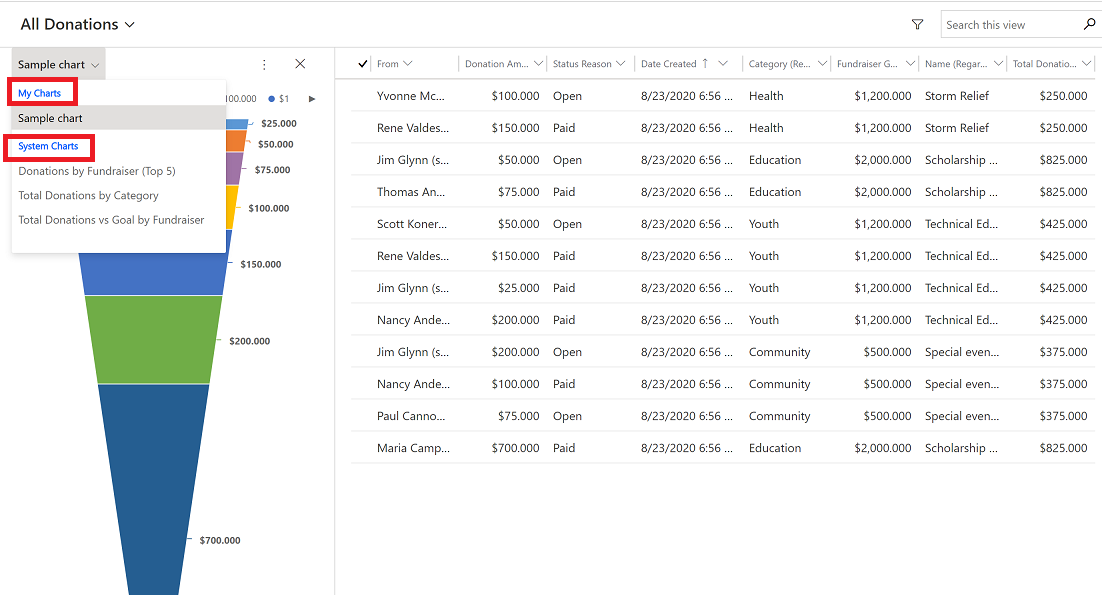This screenshot has width=1102, height=595.
Task: Select Sample chart in chart list
Action: click(118, 118)
